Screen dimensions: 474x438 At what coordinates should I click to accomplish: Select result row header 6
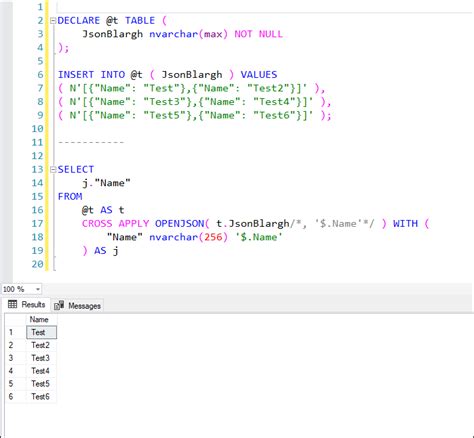coord(15,397)
